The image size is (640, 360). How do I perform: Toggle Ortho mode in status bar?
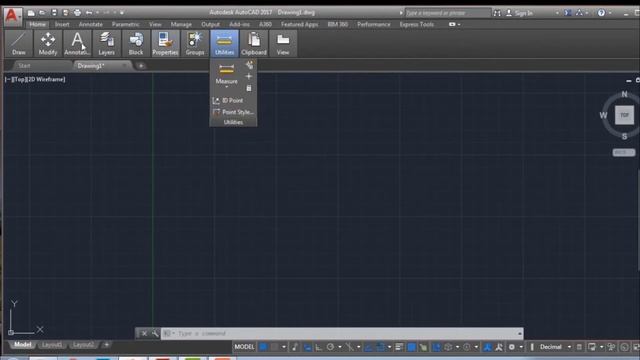pos(318,347)
